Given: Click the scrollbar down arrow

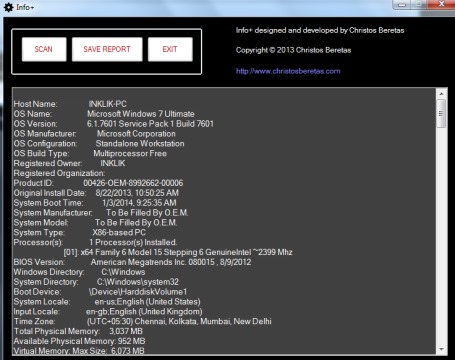Looking at the screenshot, I should coord(441,349).
